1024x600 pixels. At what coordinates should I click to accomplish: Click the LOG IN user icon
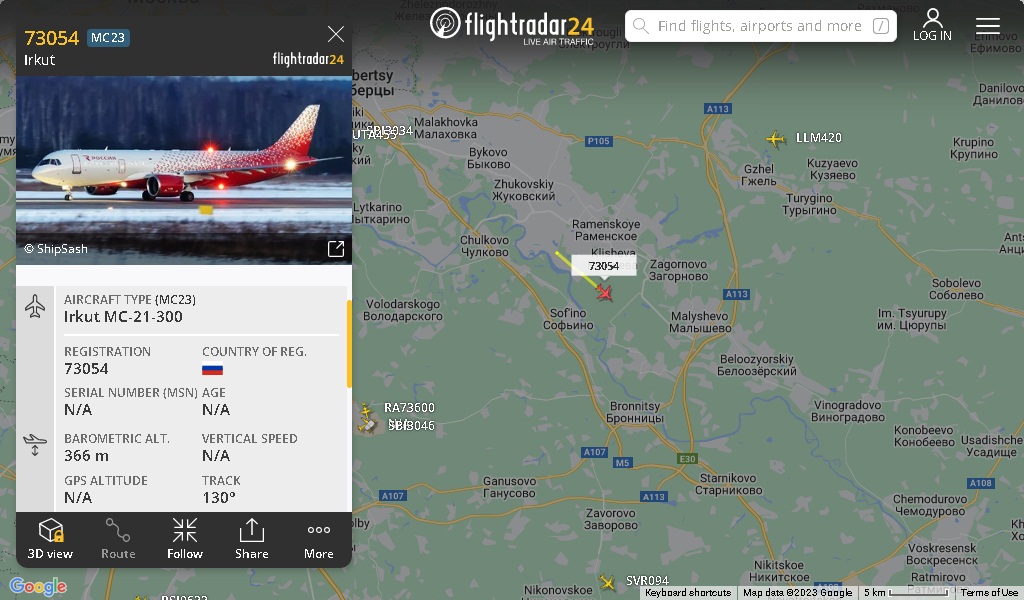click(x=932, y=25)
